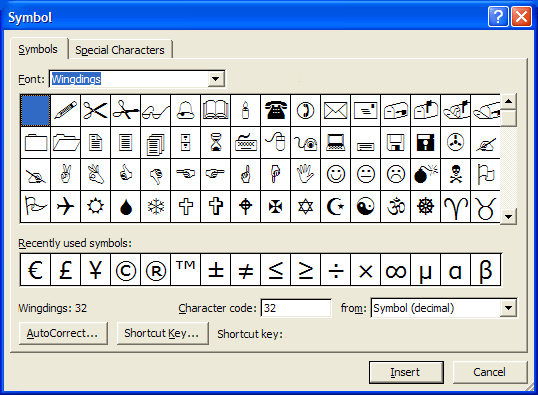Select the blank space symbol cell

36,111
